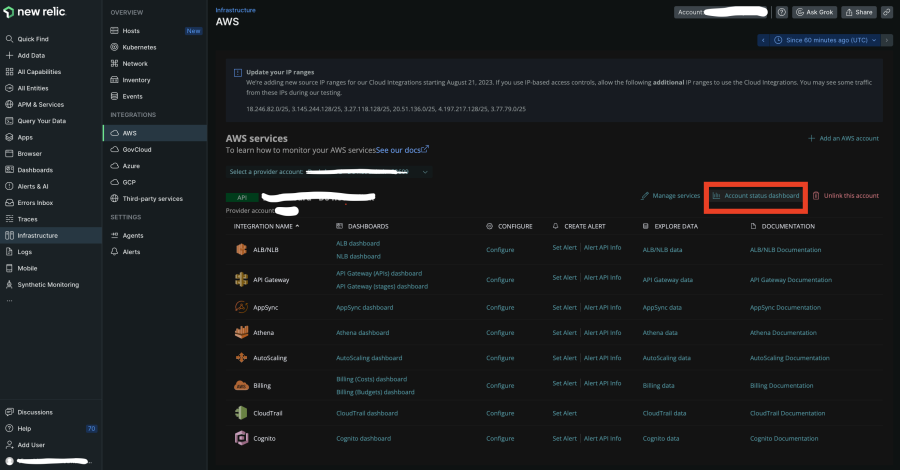The width and height of the screenshot is (900, 470).
Task: Click the Cognito integration icon
Action: (241, 438)
